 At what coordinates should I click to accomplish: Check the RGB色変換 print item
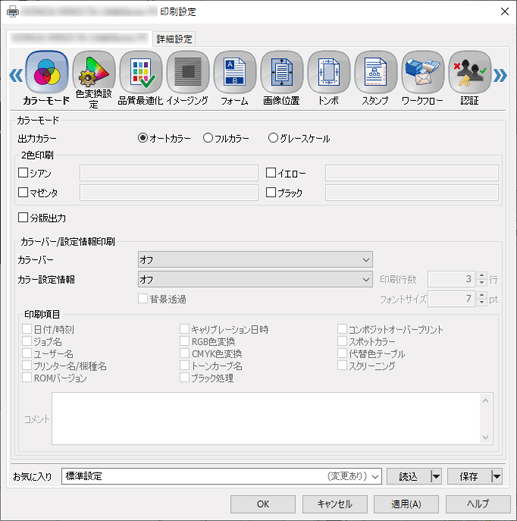point(184,341)
